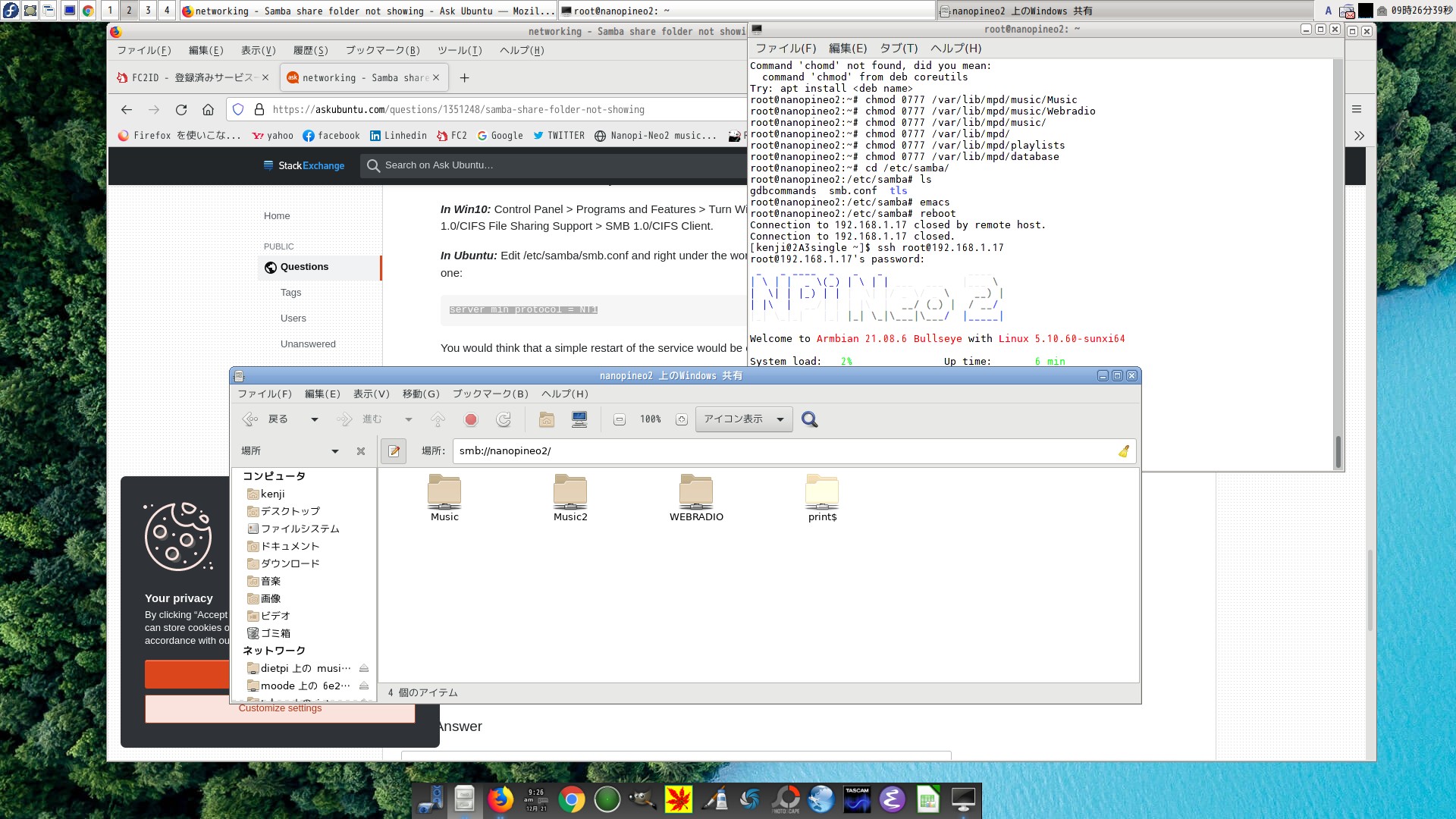
Task: Expand the 戻る back history arrow
Action: coord(315,419)
